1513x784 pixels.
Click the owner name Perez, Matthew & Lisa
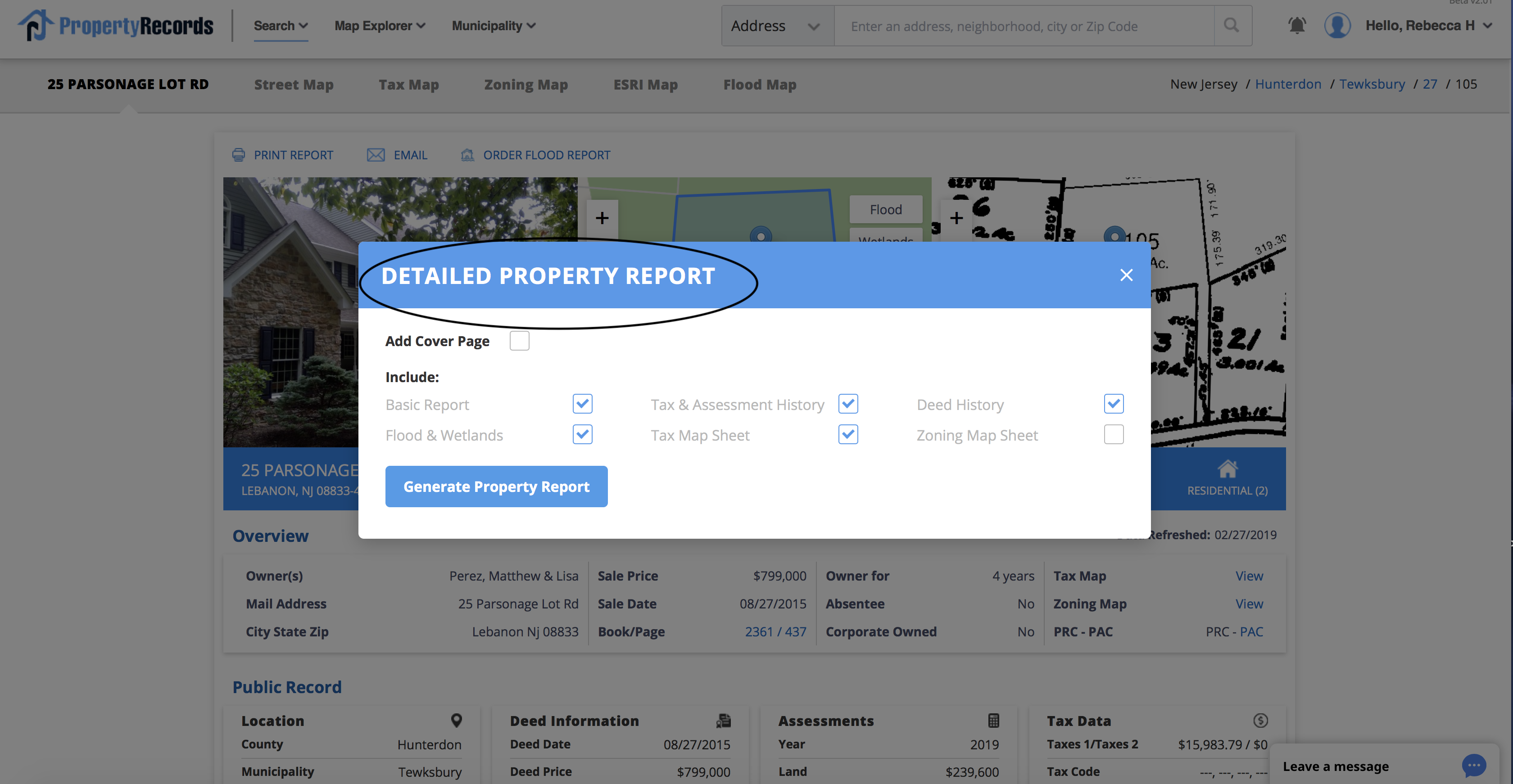513,576
